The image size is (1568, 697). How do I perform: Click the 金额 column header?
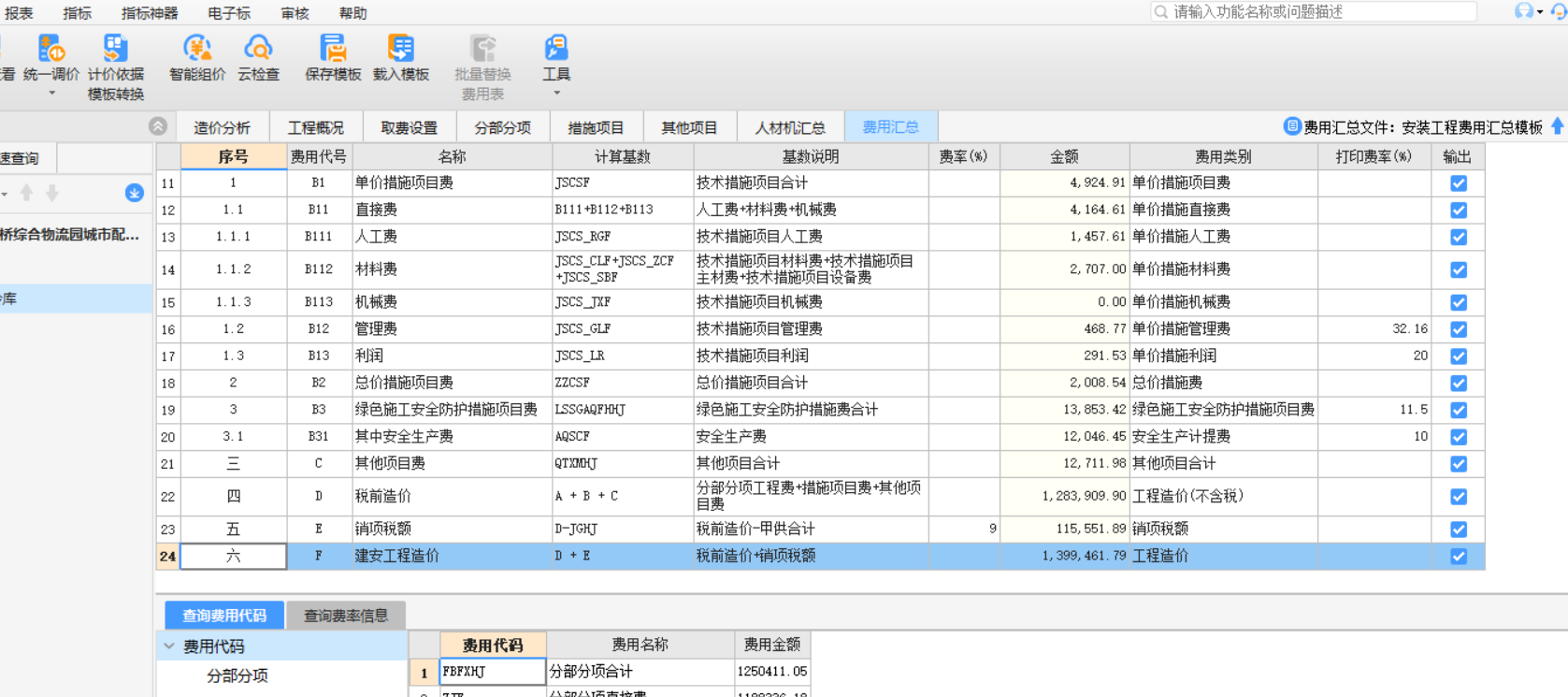point(1064,156)
